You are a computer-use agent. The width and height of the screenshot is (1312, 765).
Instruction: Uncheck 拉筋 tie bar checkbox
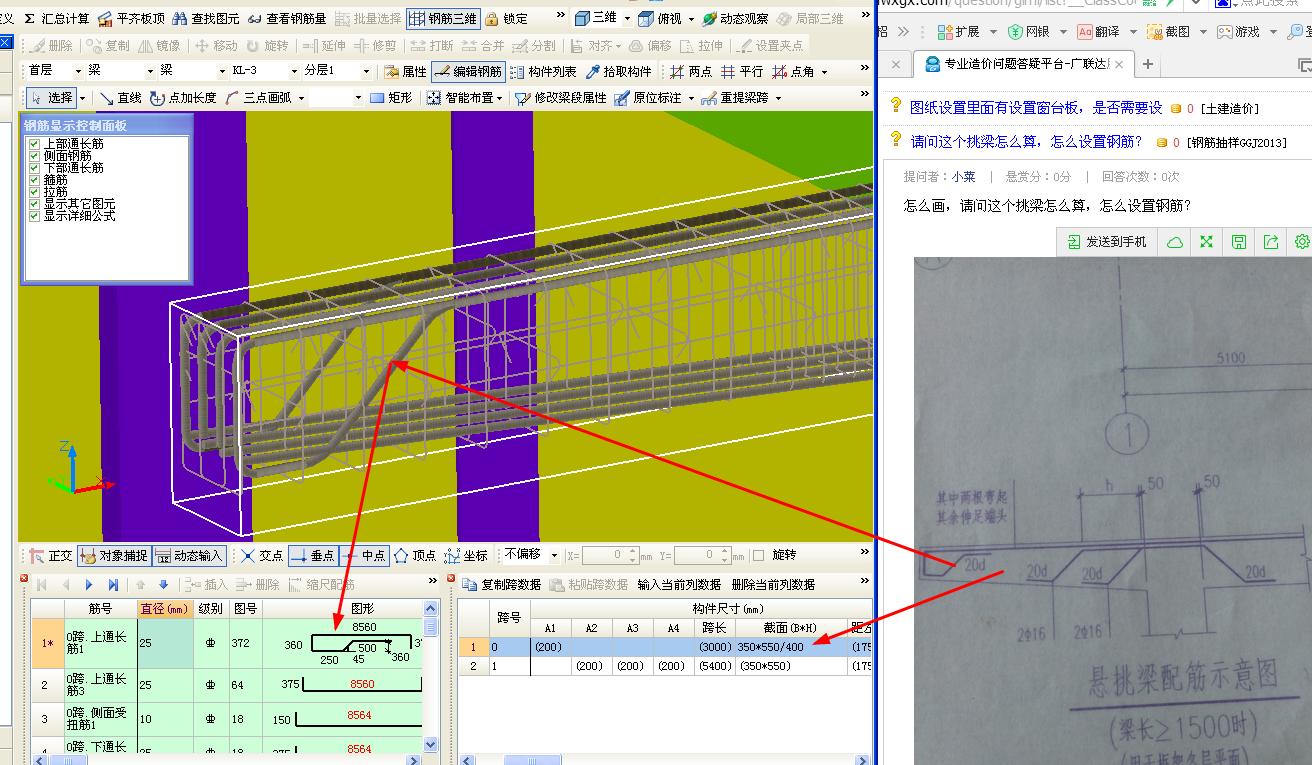(35, 192)
